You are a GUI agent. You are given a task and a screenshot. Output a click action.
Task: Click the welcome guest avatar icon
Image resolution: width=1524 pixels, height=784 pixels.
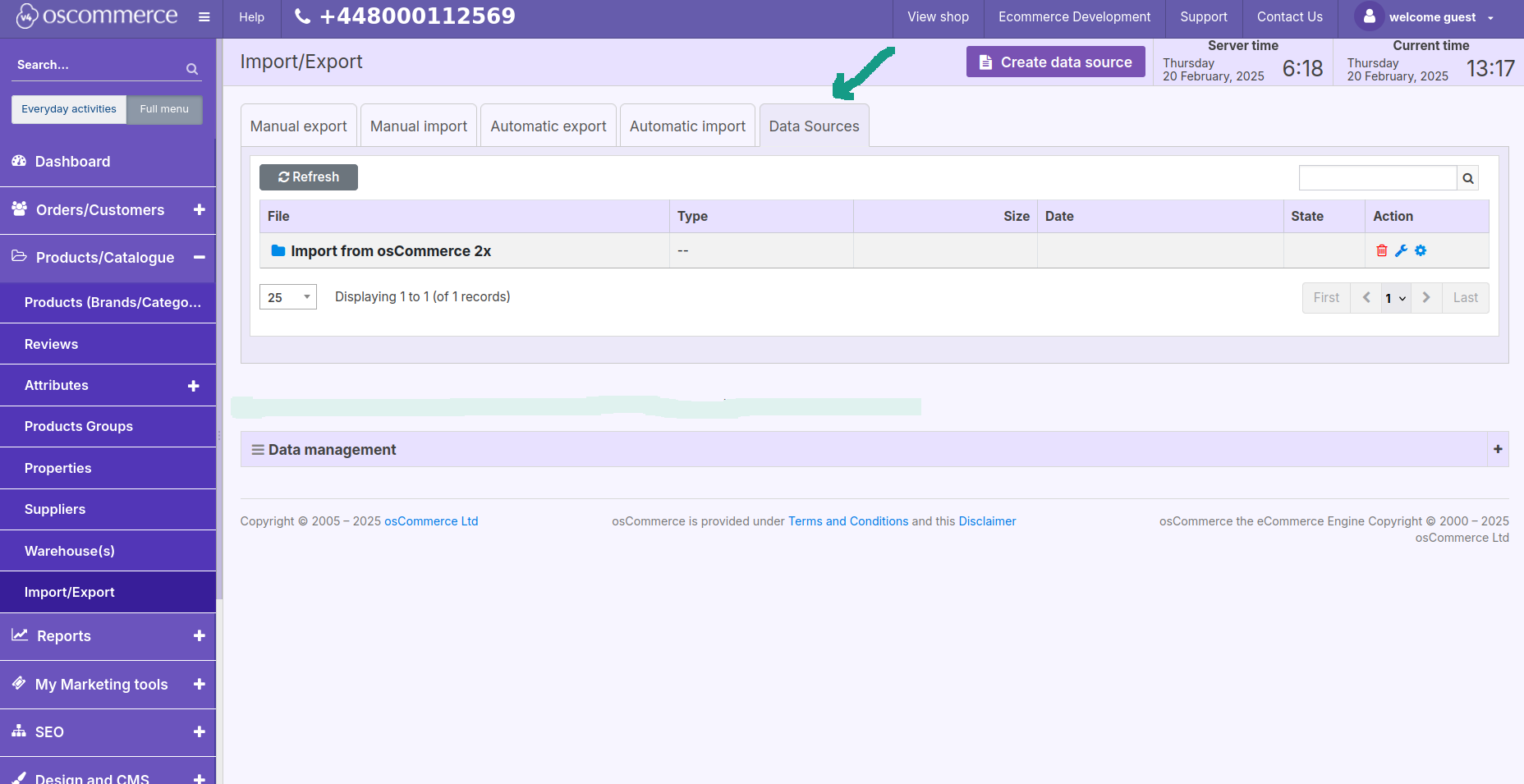(x=1369, y=16)
